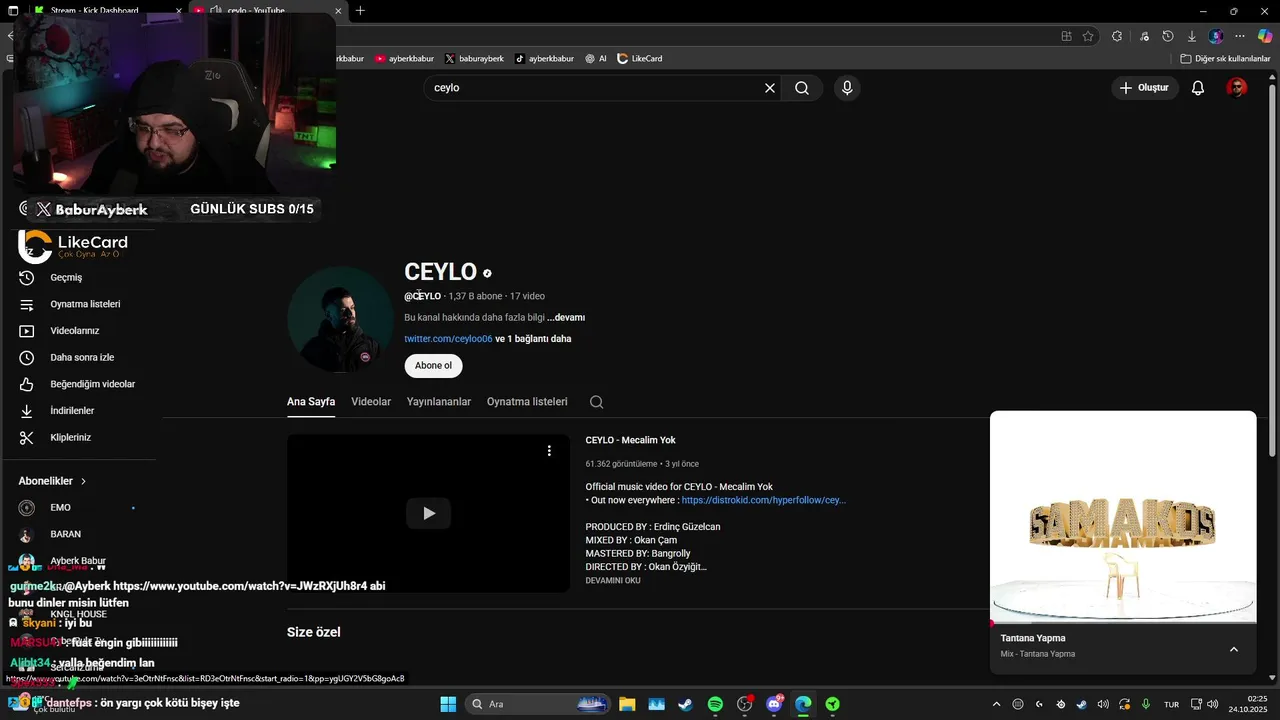Seek on the miniplayer progress bar

(1123, 622)
